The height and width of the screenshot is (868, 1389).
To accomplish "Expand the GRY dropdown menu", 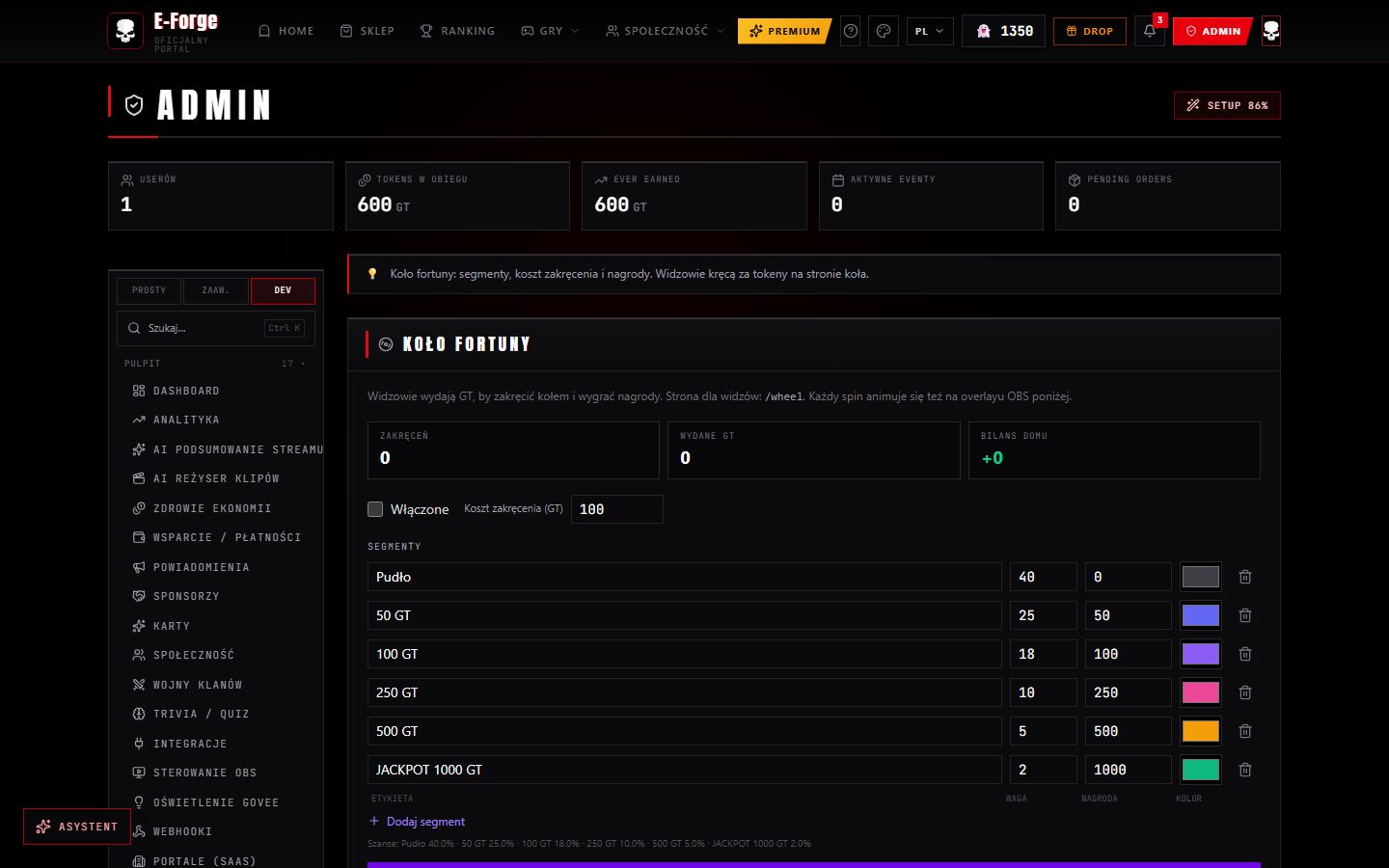I will [x=550, y=31].
